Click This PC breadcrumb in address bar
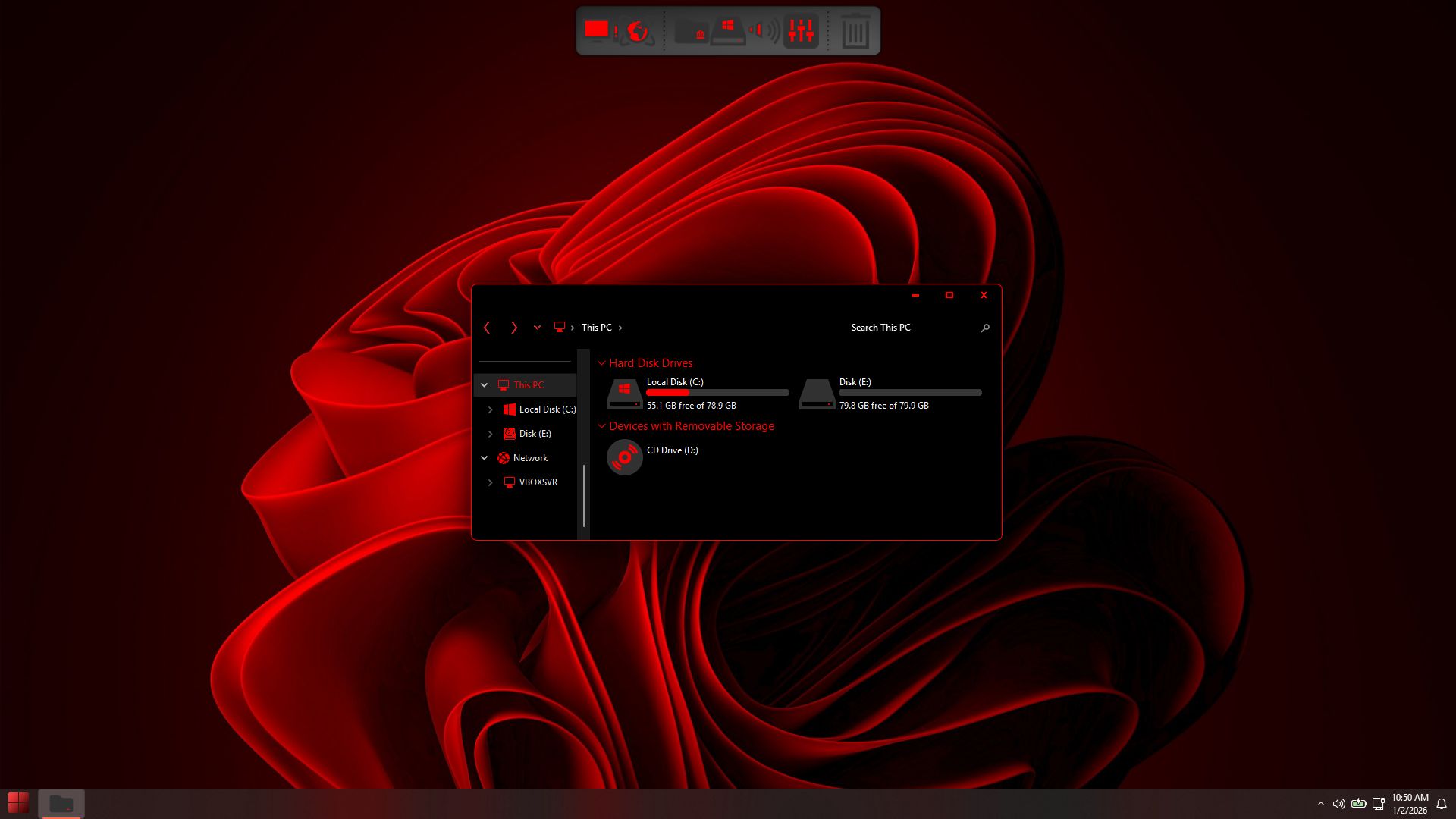Image resolution: width=1456 pixels, height=819 pixels. pyautogui.click(x=596, y=328)
